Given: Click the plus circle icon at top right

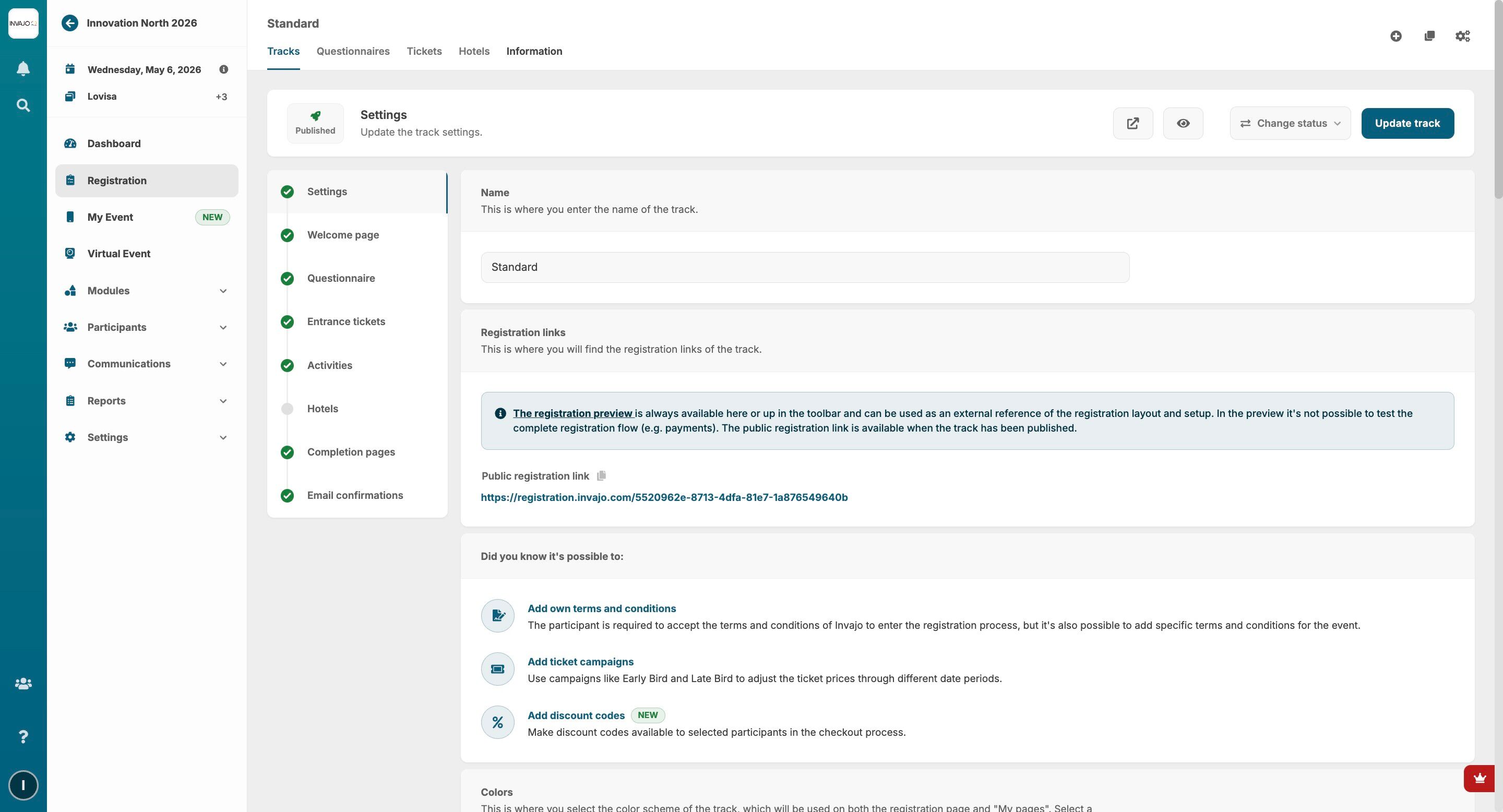Looking at the screenshot, I should (x=1395, y=36).
